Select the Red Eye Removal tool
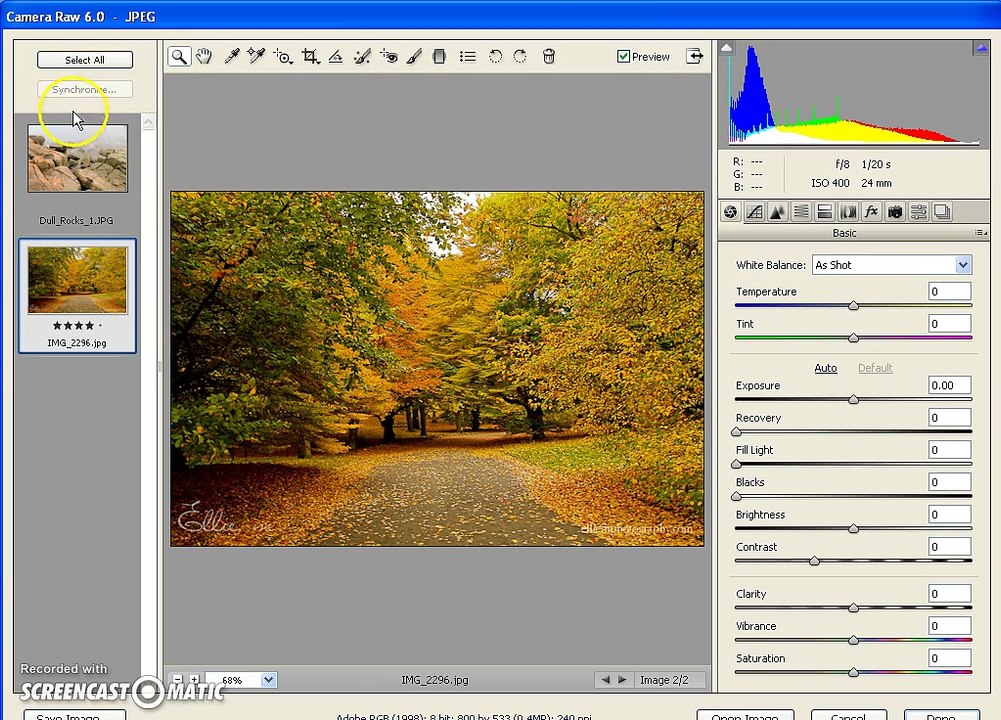The width and height of the screenshot is (1001, 720). tap(388, 56)
